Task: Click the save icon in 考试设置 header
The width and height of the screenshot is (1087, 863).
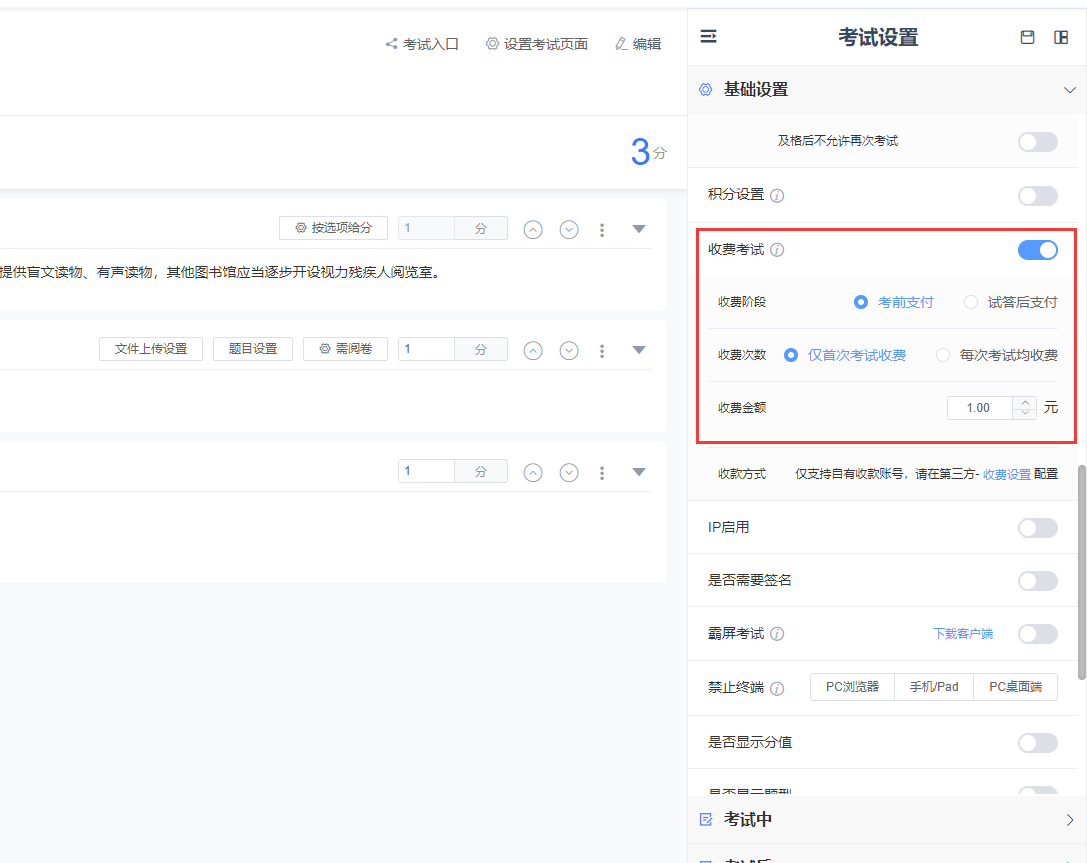Action: 1027,37
